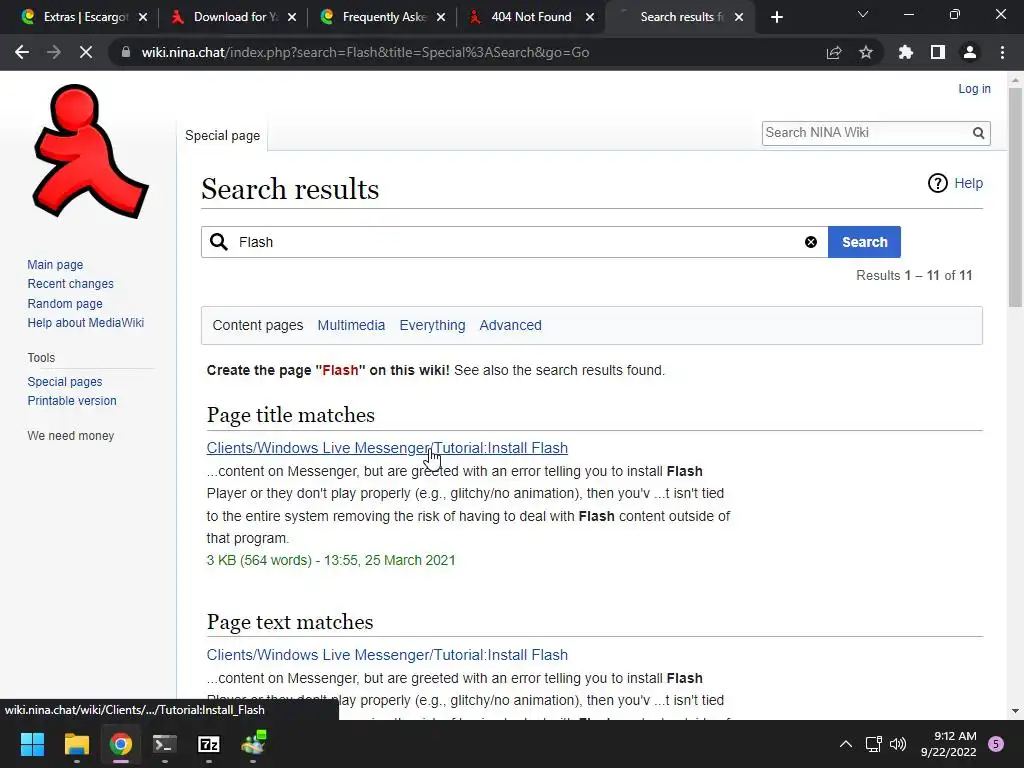This screenshot has height=768, width=1024.
Task: Click the padlock site info icon
Action: point(125,52)
